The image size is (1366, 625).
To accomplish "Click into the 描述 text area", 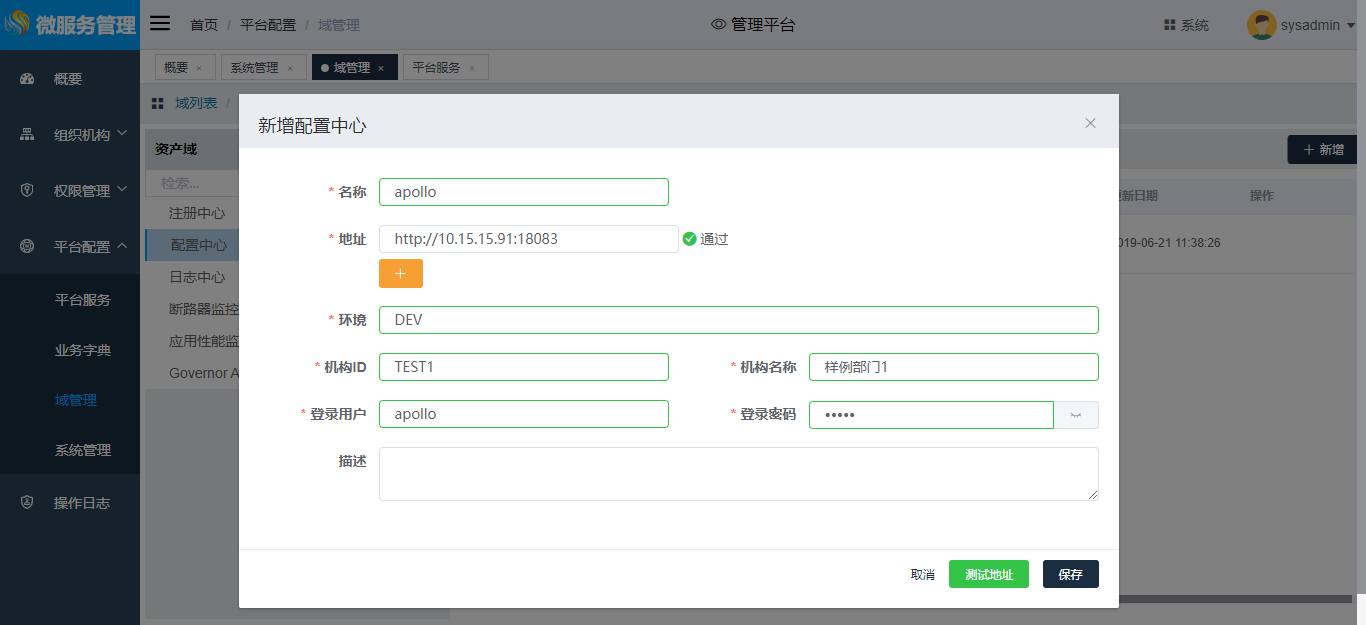I will [738, 473].
